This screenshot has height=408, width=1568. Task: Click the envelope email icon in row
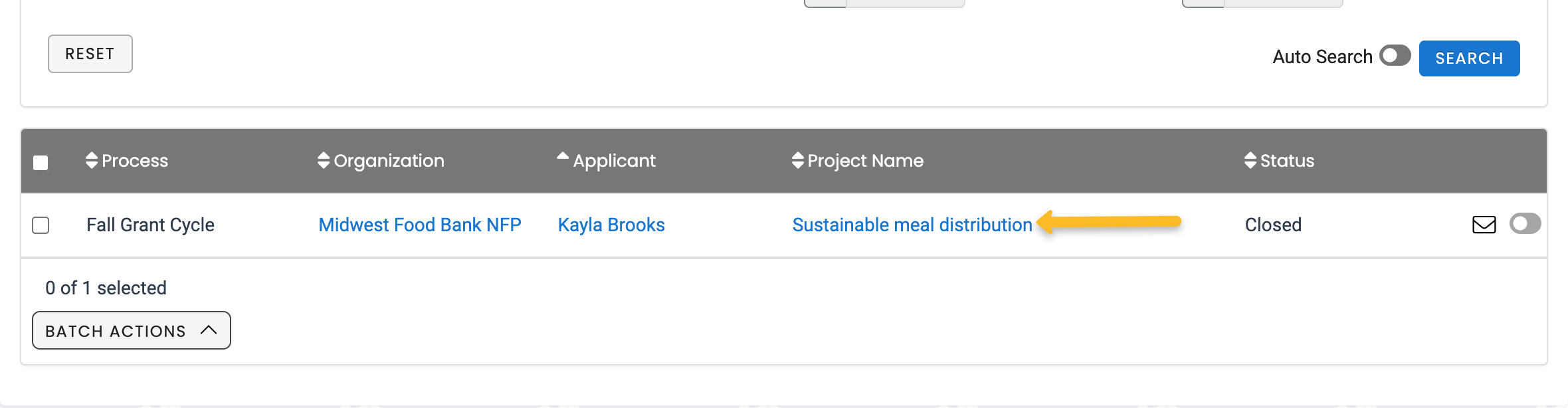coord(1484,225)
